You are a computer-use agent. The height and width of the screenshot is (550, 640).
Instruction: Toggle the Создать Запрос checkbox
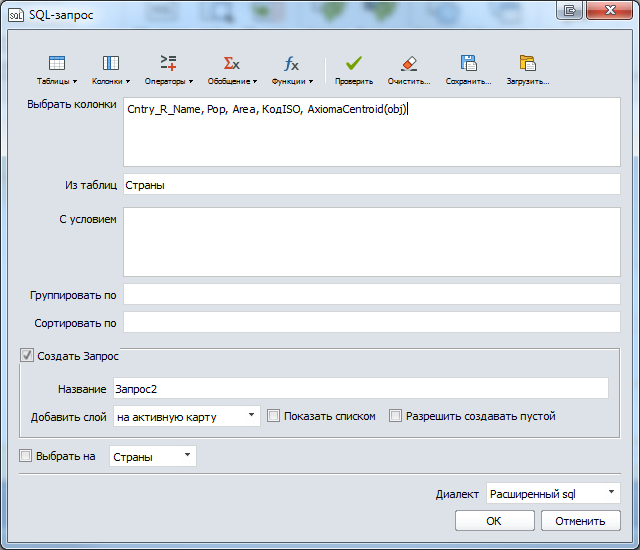(27, 355)
